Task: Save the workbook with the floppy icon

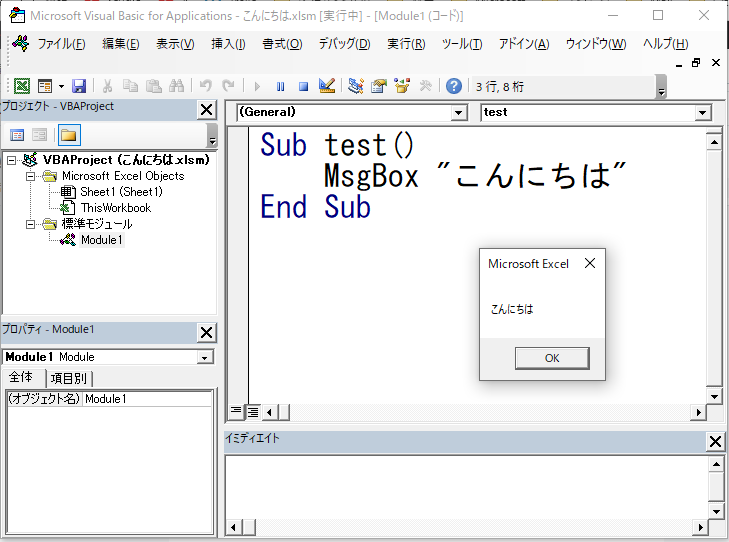Action: 79,86
